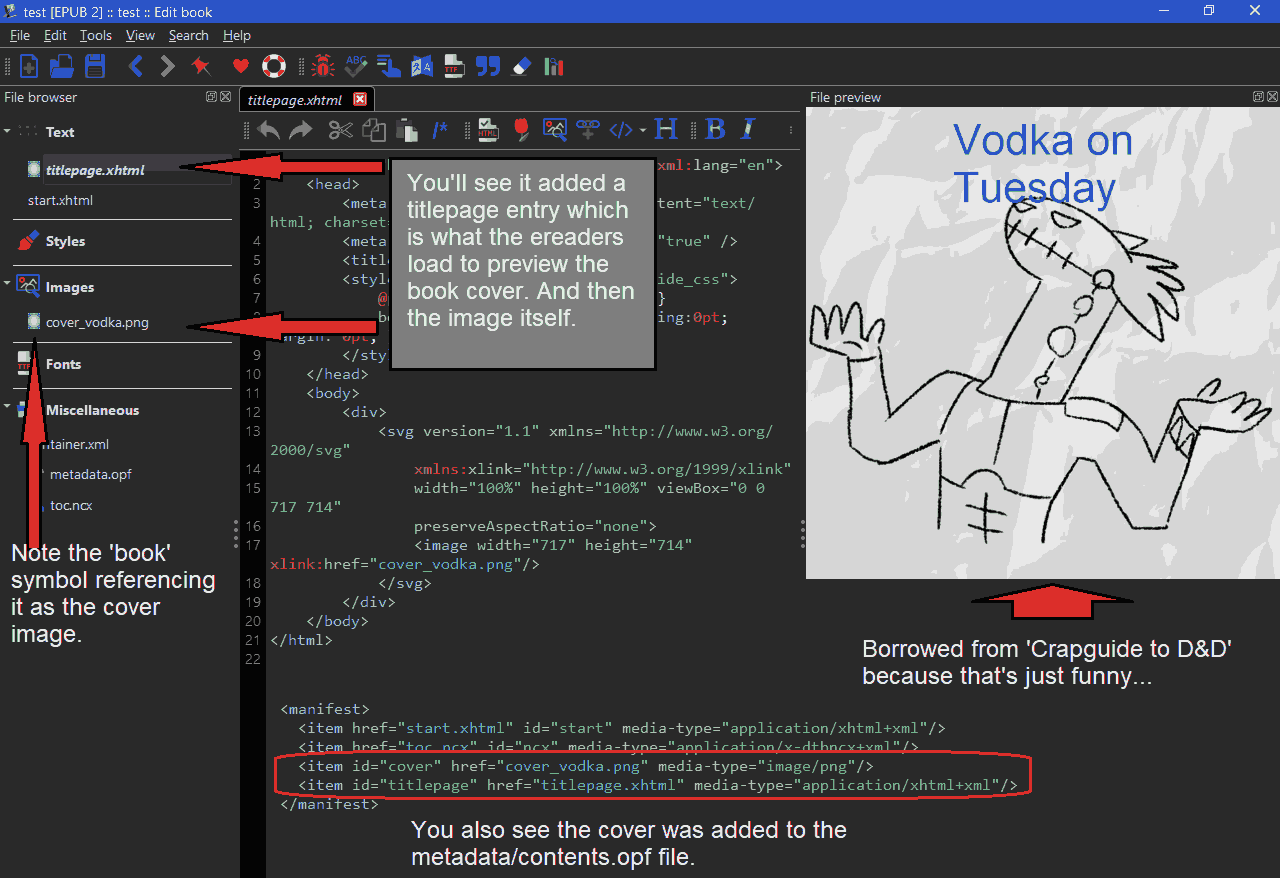Open the Search menu

coord(188,35)
